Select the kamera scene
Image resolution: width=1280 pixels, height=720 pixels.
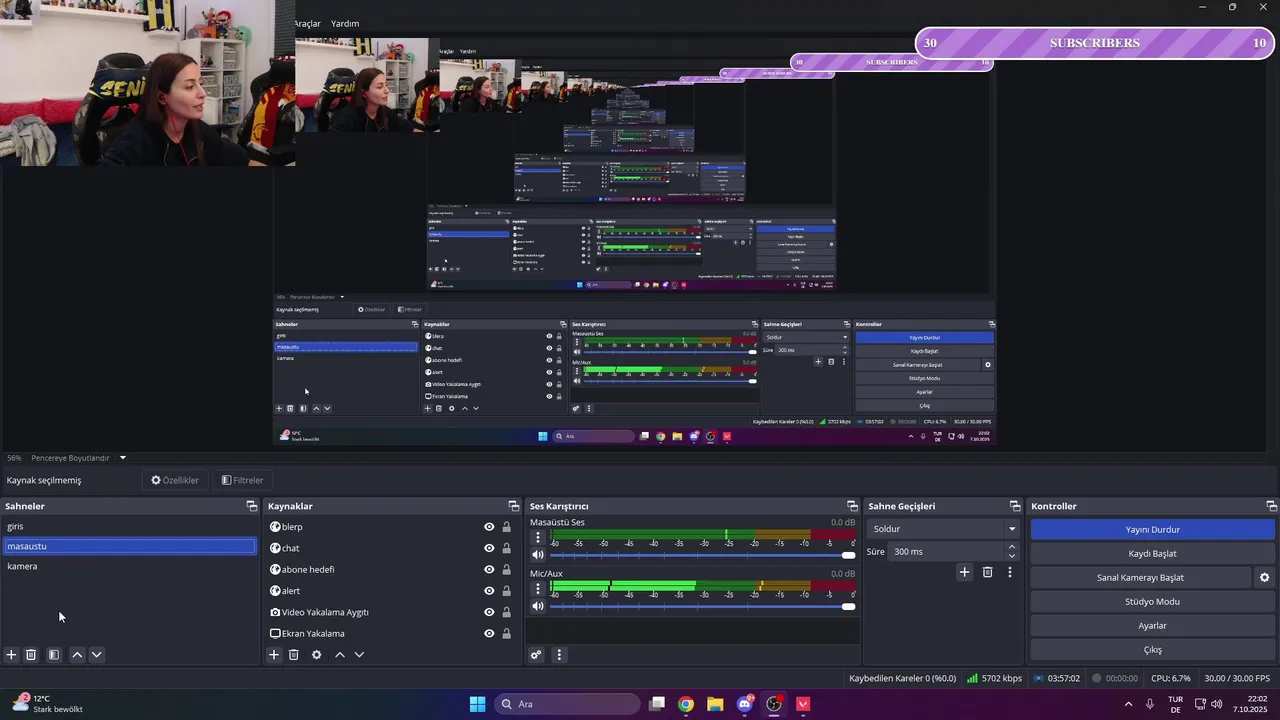click(x=129, y=566)
